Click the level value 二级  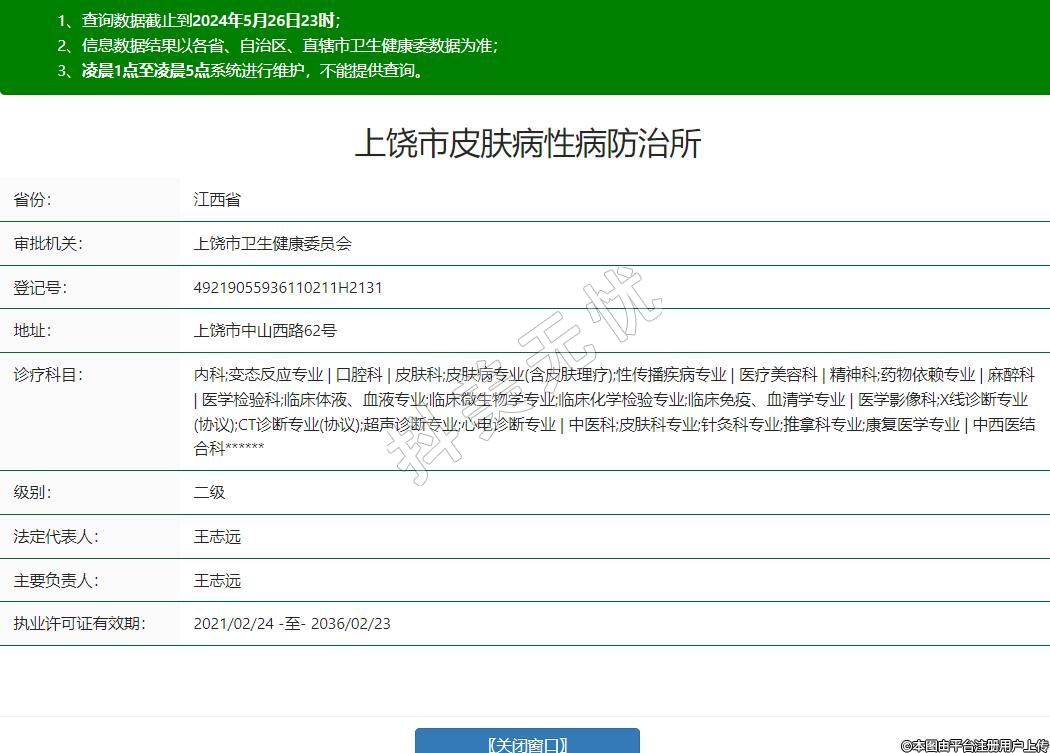click(209, 492)
